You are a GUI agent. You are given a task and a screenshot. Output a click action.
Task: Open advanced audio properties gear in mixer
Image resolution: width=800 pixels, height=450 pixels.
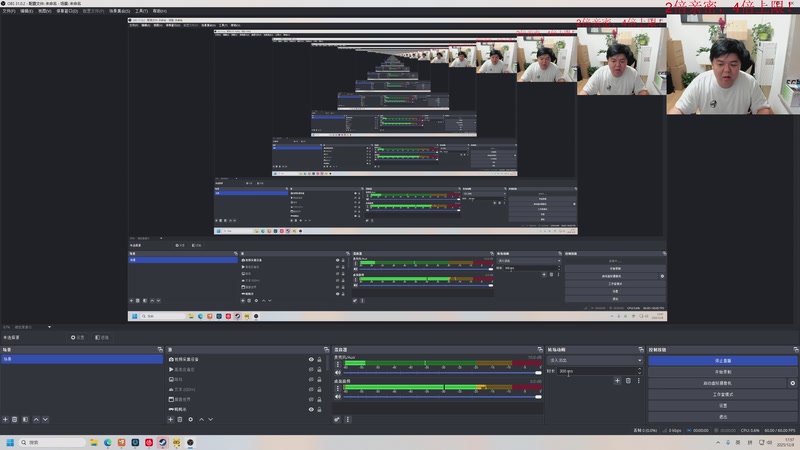(x=337, y=419)
